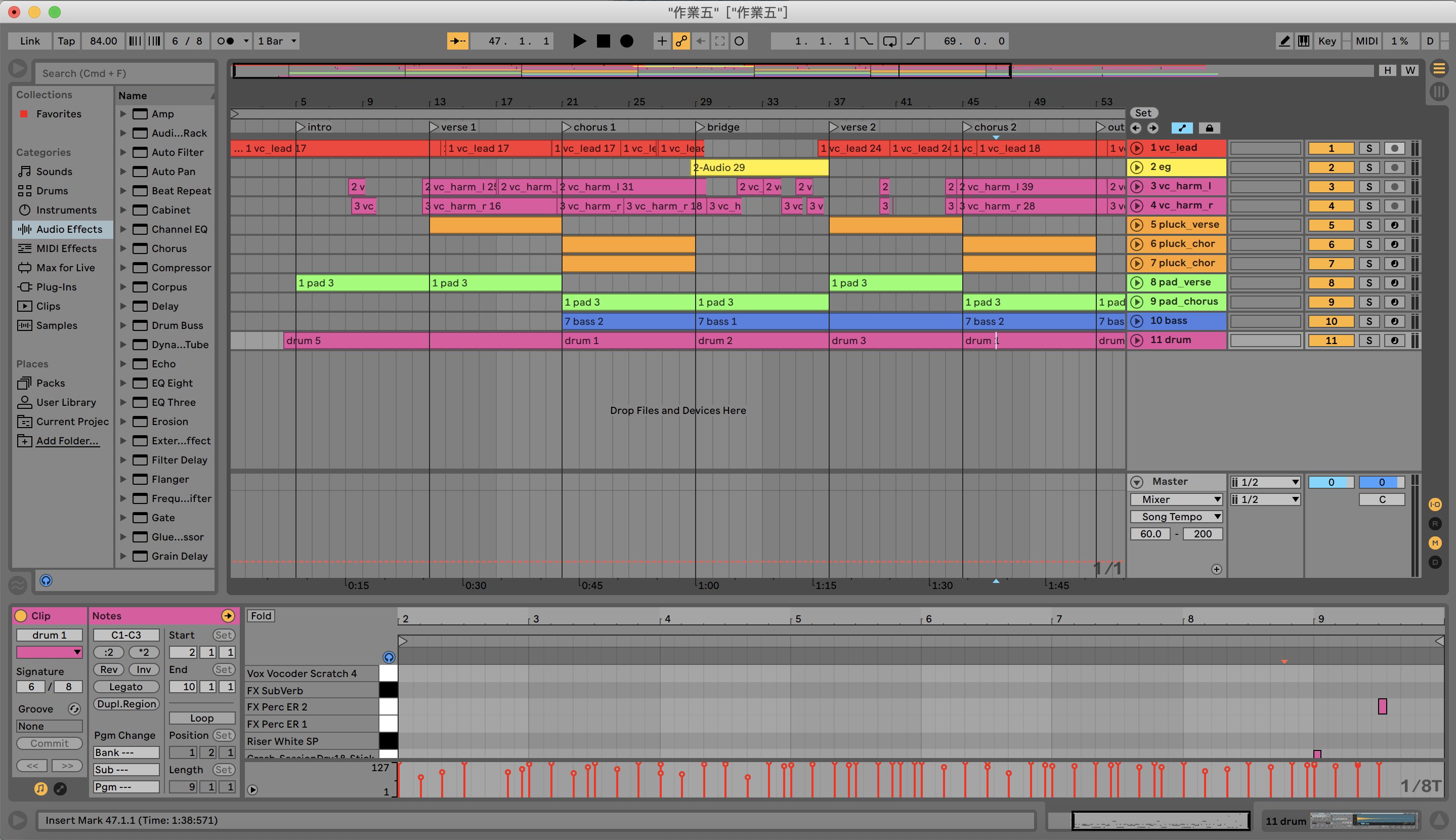Toggle the Loop switch in transport
This screenshot has width=1456, height=840.
(x=889, y=41)
